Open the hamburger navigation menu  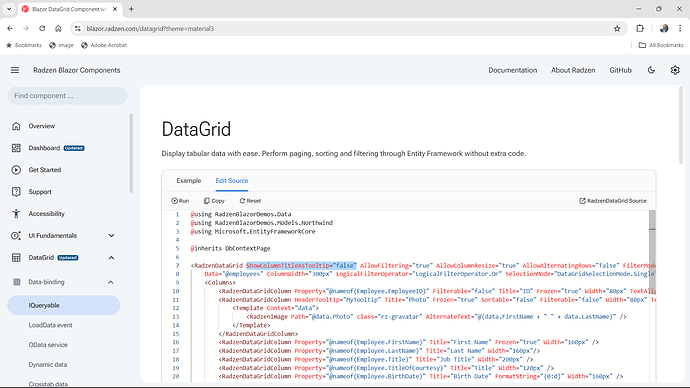coord(15,70)
